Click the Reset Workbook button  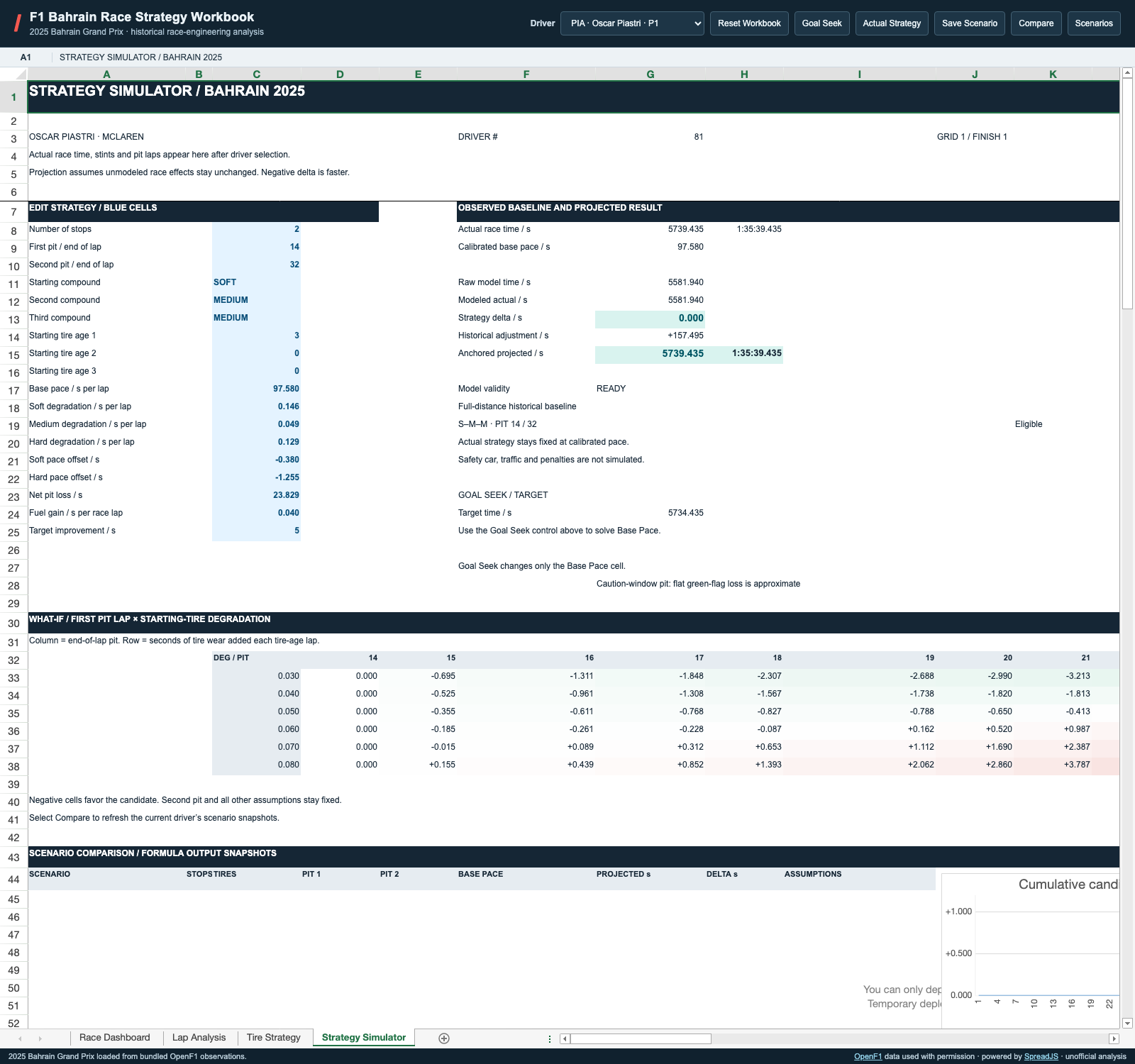pyautogui.click(x=749, y=23)
